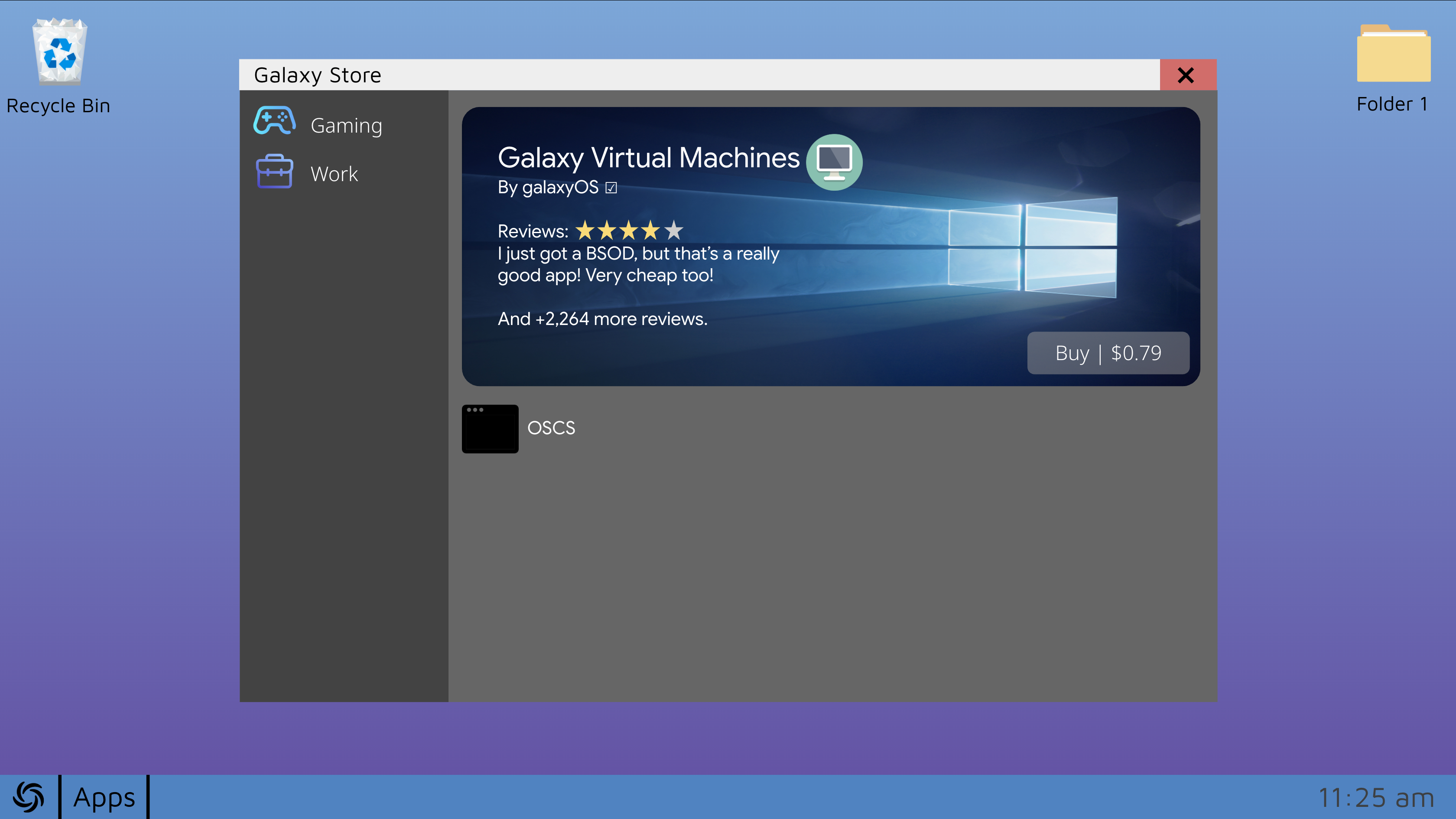Screen dimensions: 1456x819
Task: Open the Recycle Bin icon
Action: tap(59, 52)
